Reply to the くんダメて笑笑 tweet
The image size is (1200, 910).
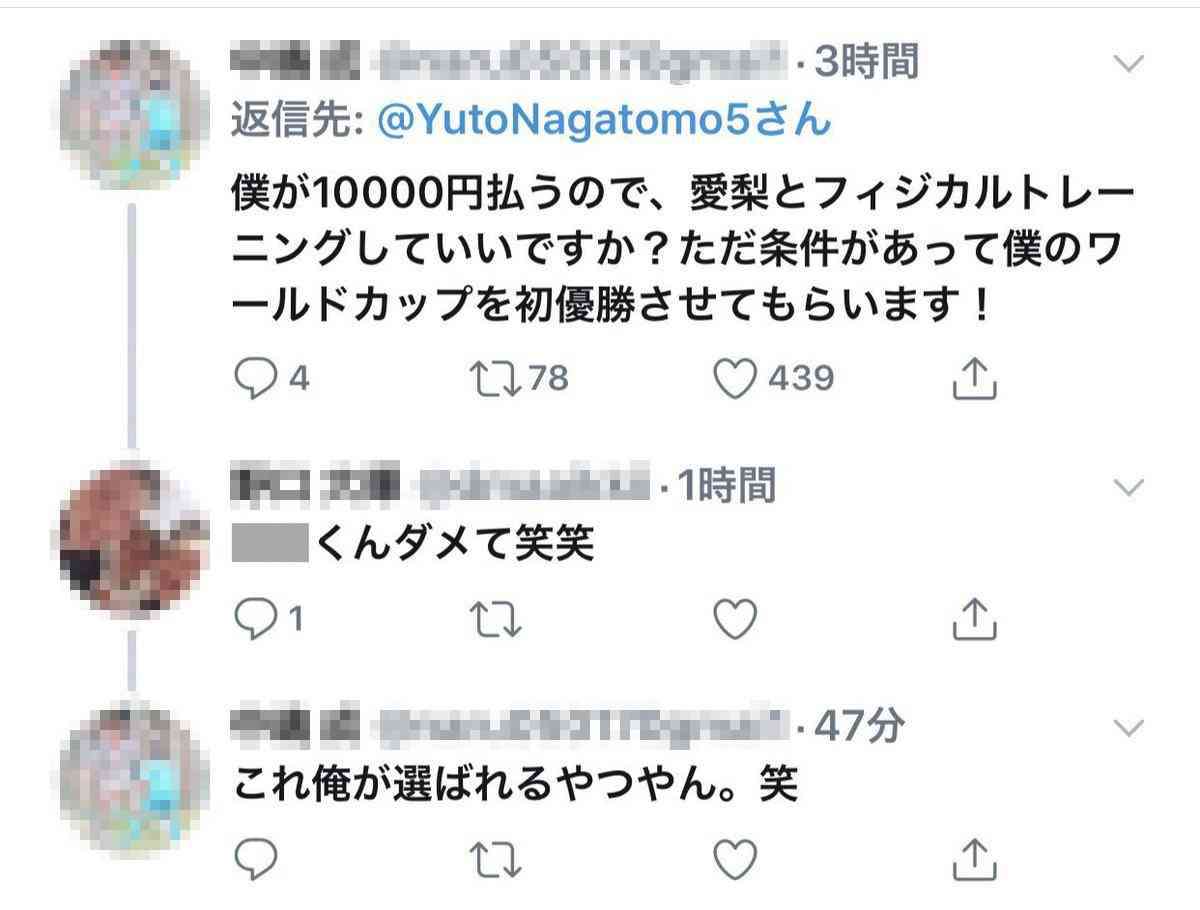[256, 621]
